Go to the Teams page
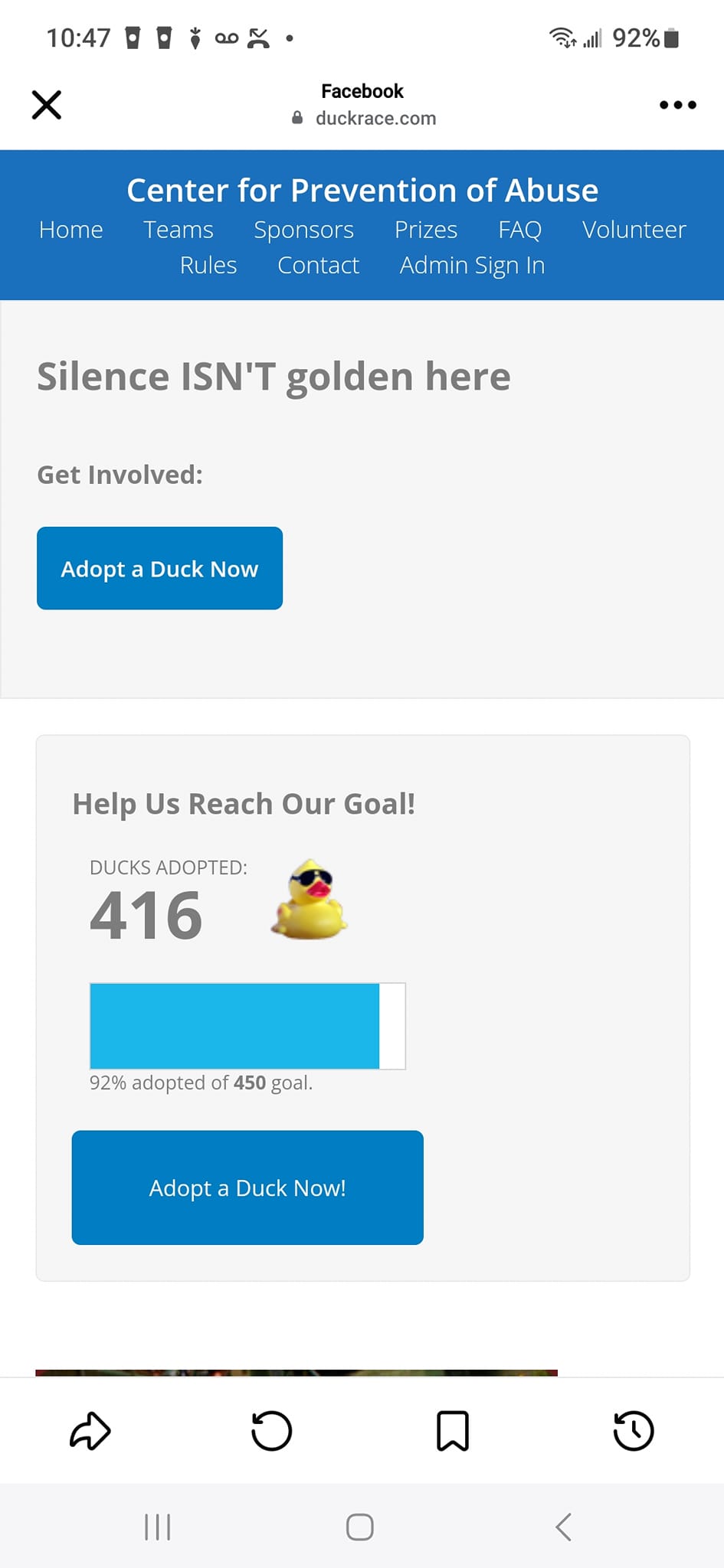 coord(179,230)
